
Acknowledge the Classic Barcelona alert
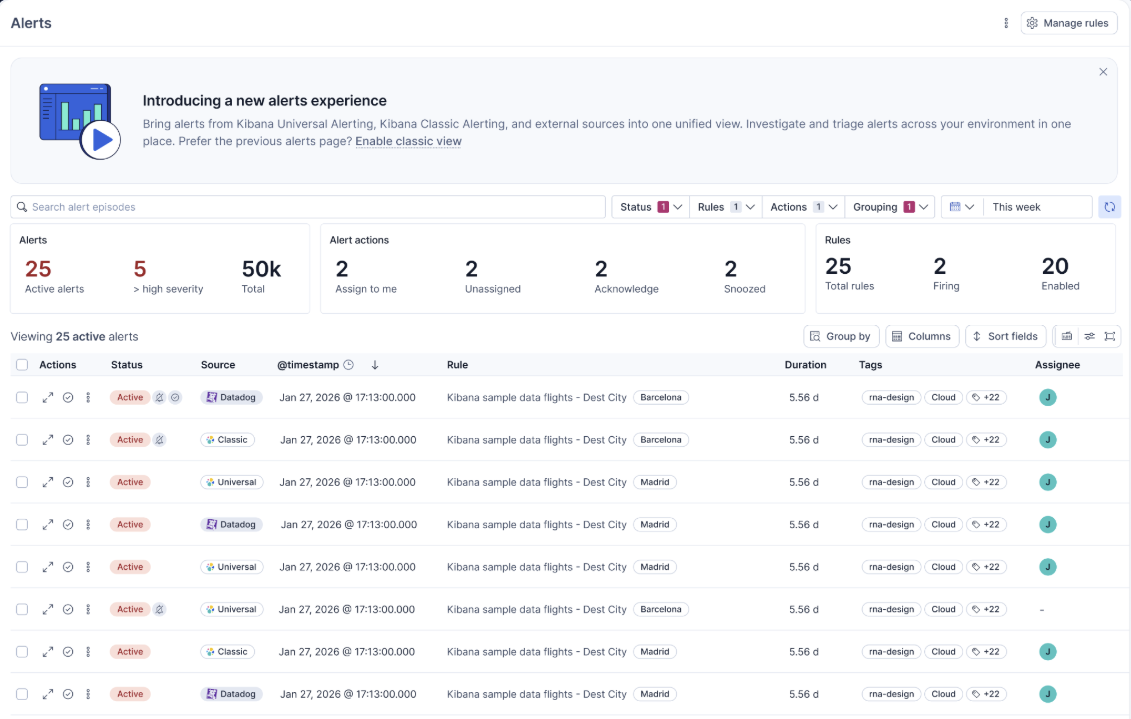pos(68,440)
